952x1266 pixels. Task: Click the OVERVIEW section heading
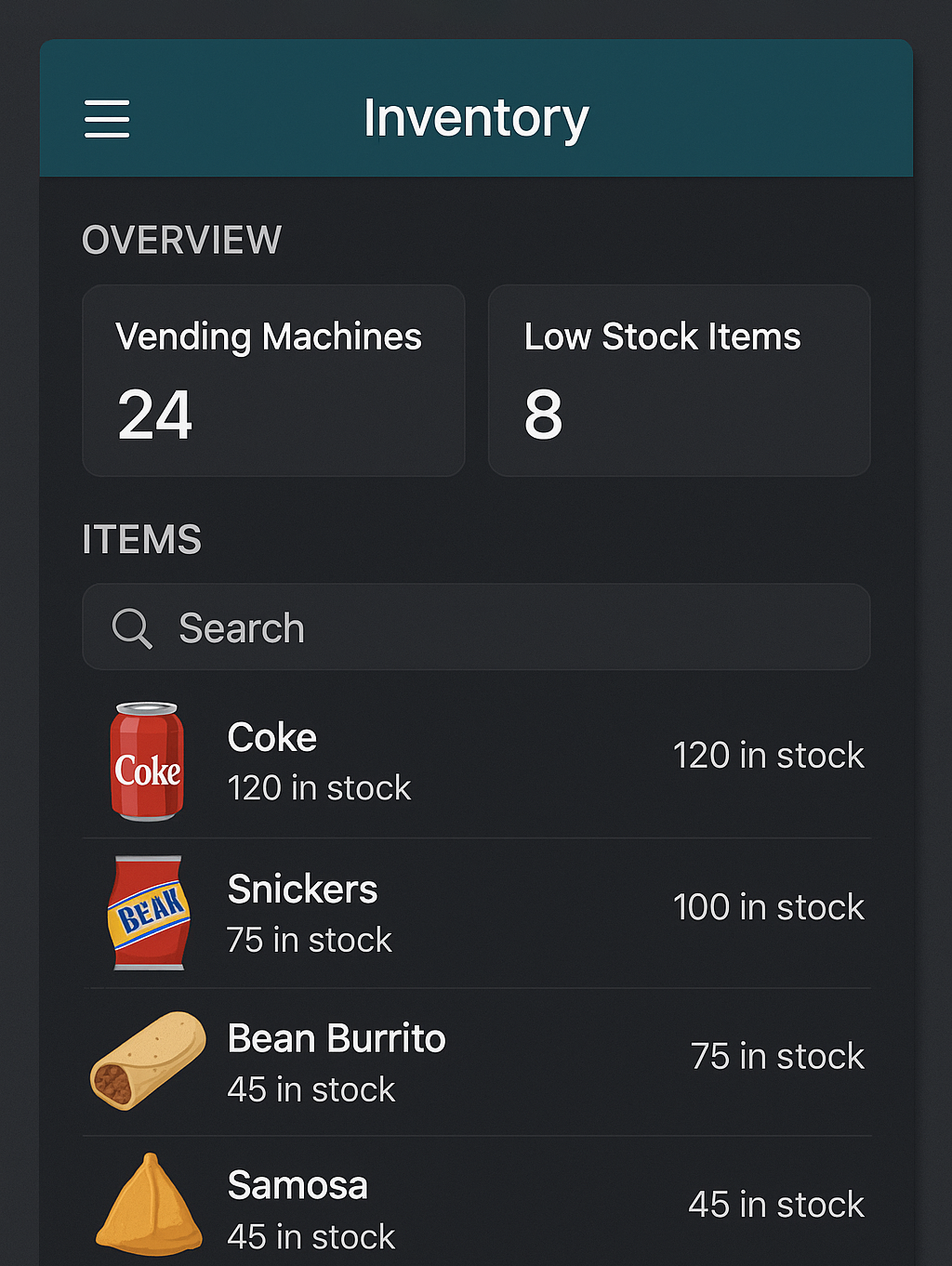coord(182,240)
